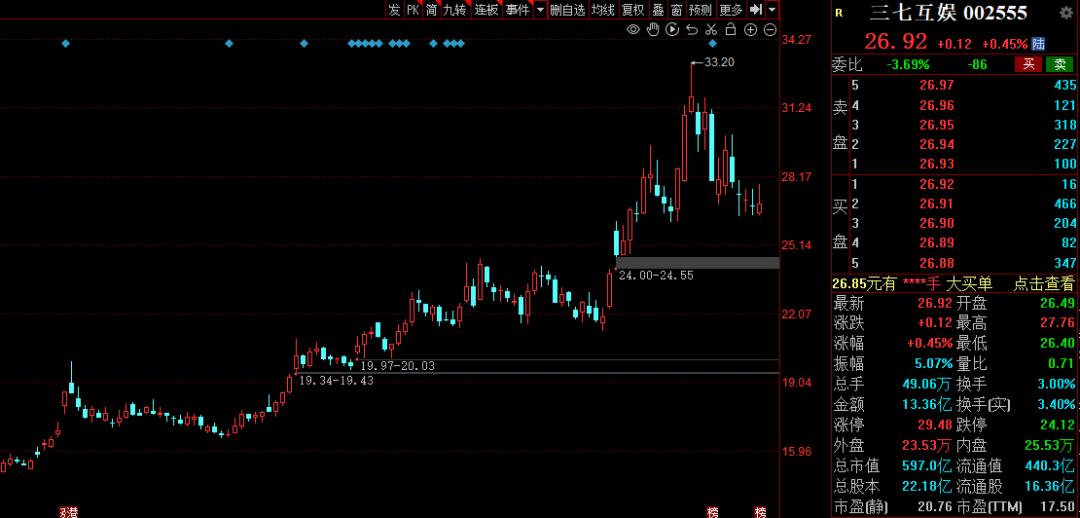Click the 换手 turnover value 3.00%

click(x=1055, y=383)
